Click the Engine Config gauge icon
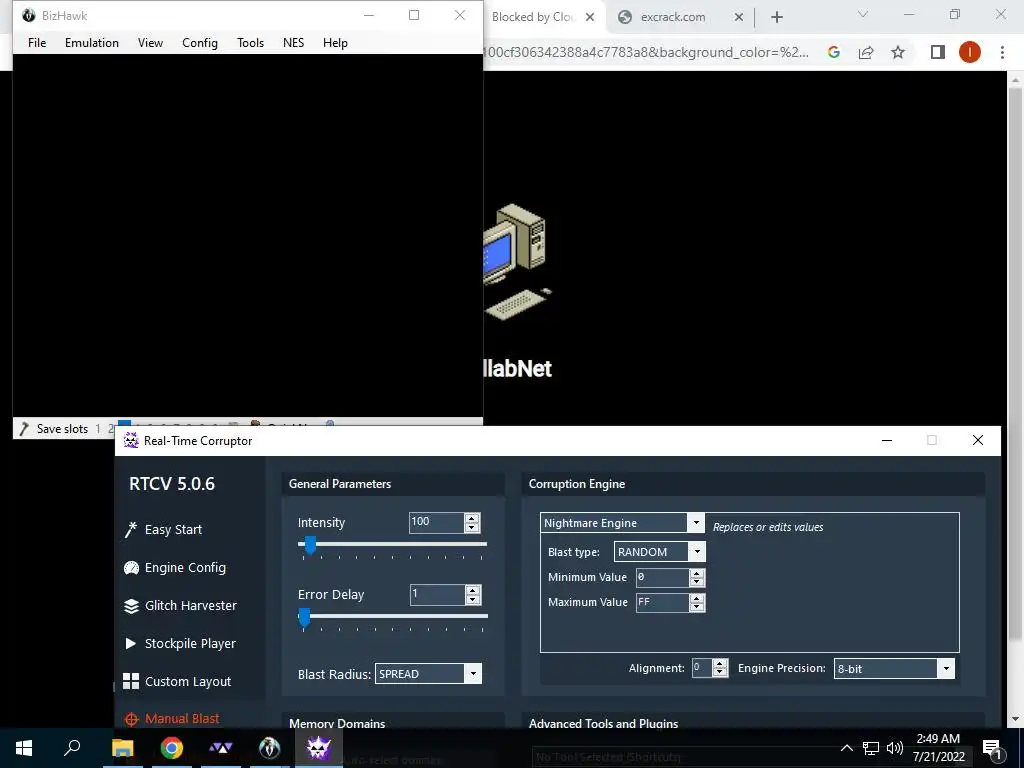1024x768 pixels. tap(131, 568)
